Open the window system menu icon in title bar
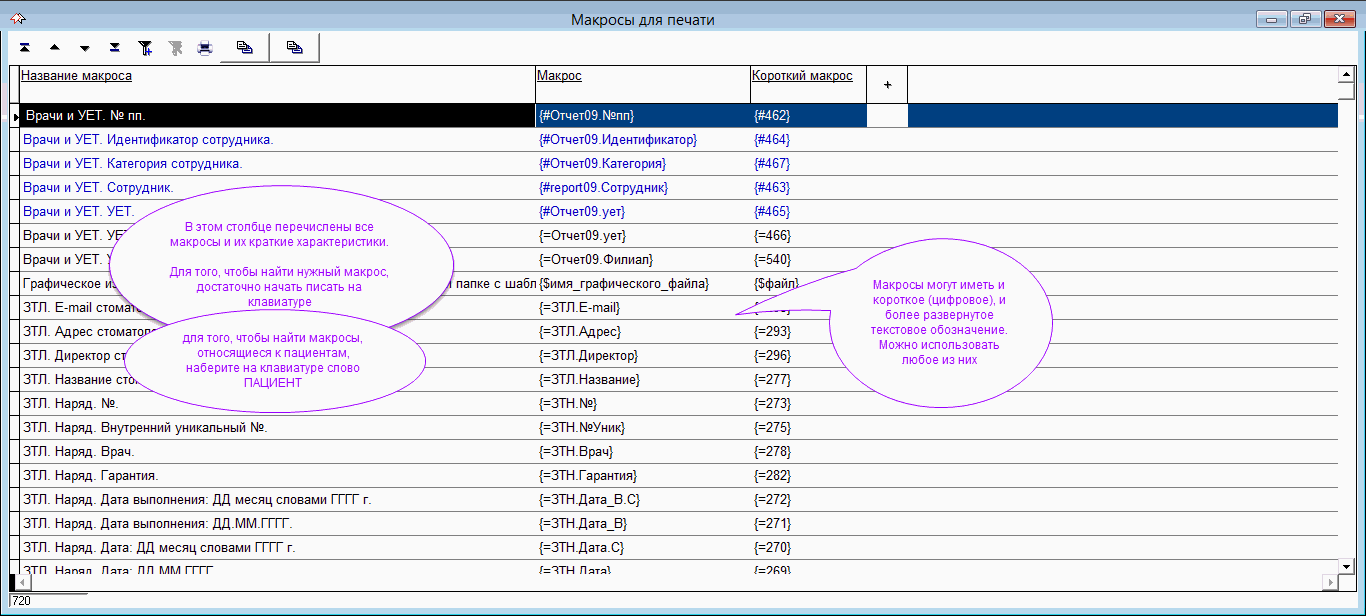The height and width of the screenshot is (616, 1366). tap(17, 19)
